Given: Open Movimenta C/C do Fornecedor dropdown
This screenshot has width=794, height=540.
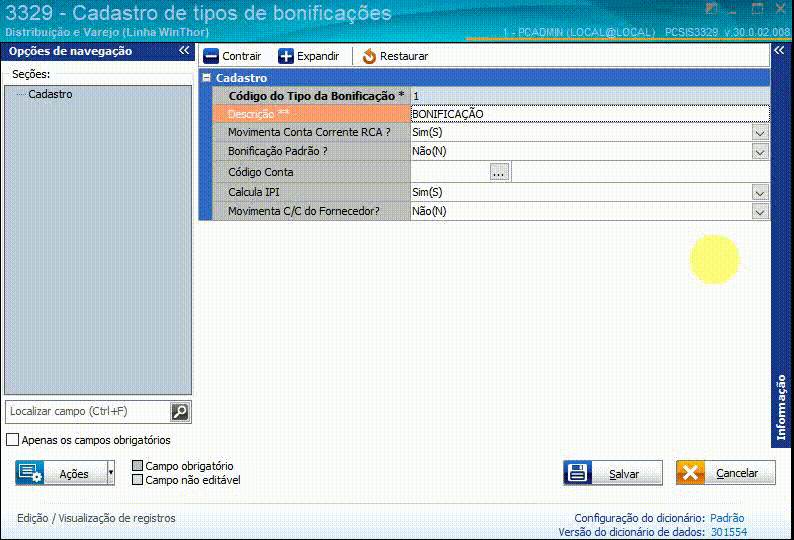Looking at the screenshot, I should pos(760,212).
